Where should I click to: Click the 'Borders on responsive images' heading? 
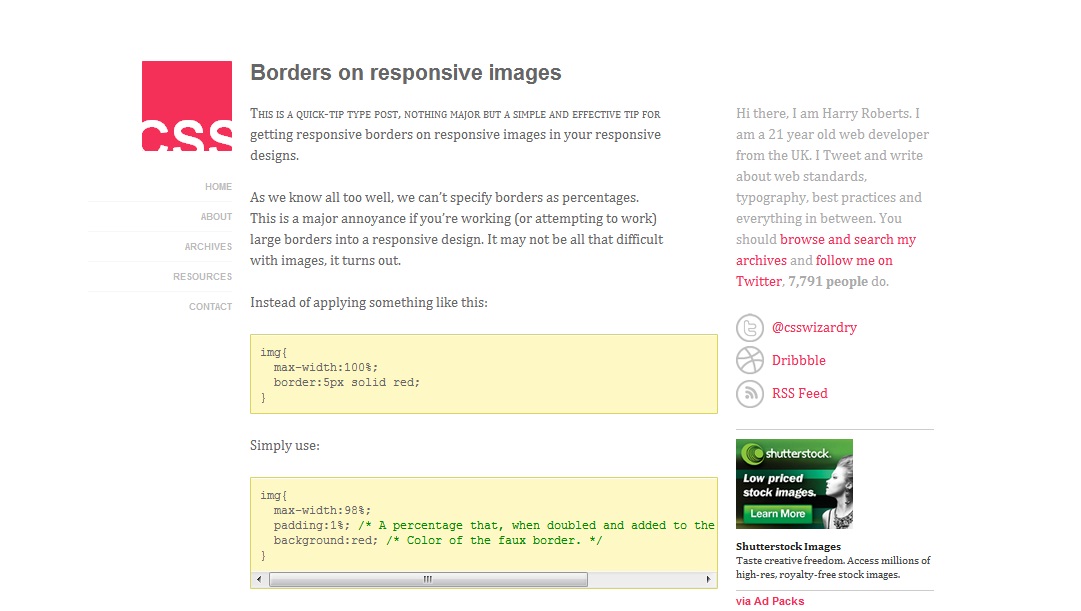(405, 73)
